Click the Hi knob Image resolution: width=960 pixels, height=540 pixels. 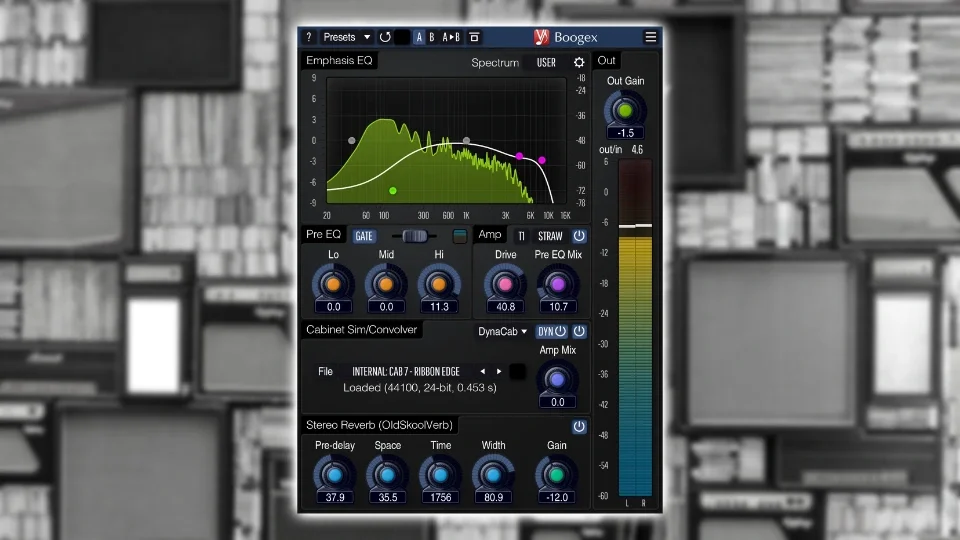pos(439,284)
